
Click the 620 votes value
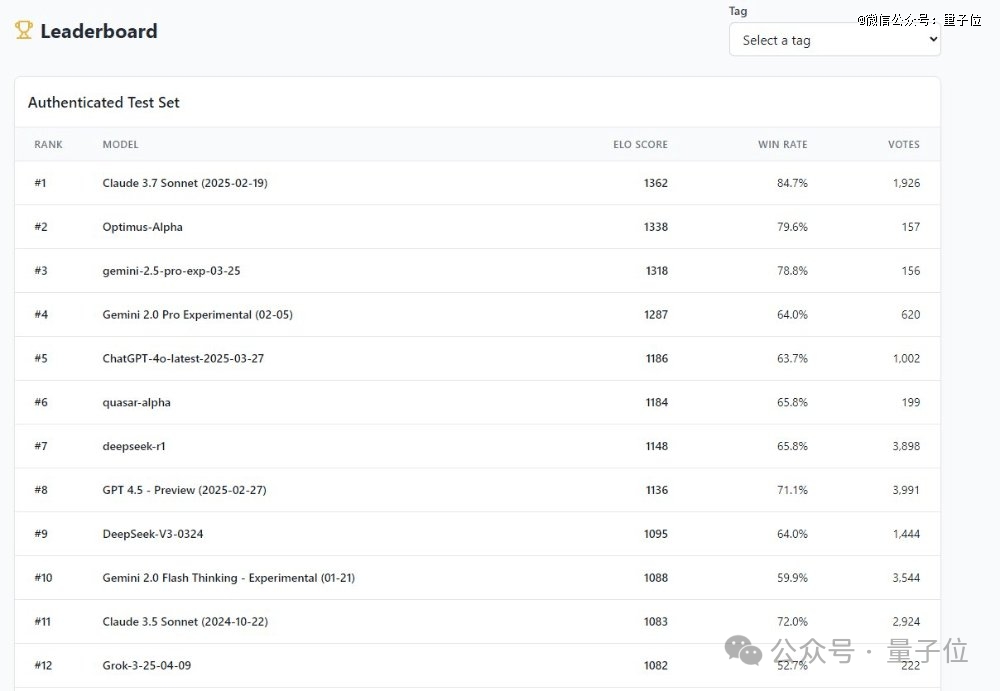(911, 315)
